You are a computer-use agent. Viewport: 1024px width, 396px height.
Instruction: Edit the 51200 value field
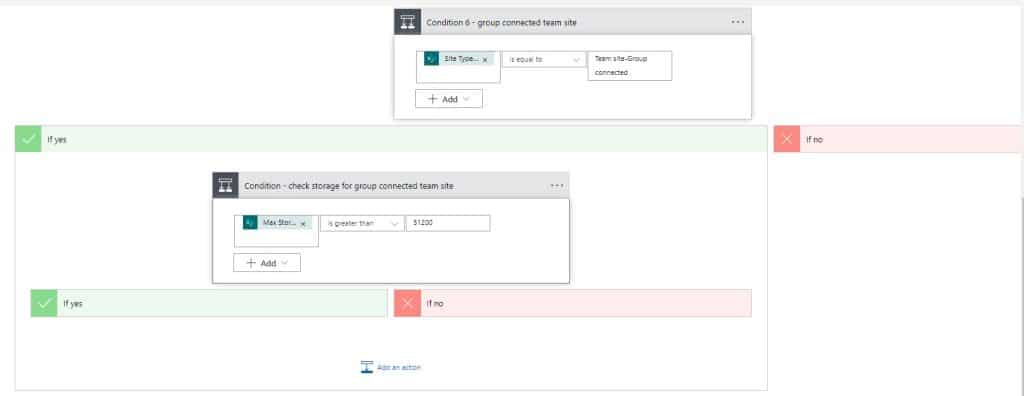tap(448, 223)
